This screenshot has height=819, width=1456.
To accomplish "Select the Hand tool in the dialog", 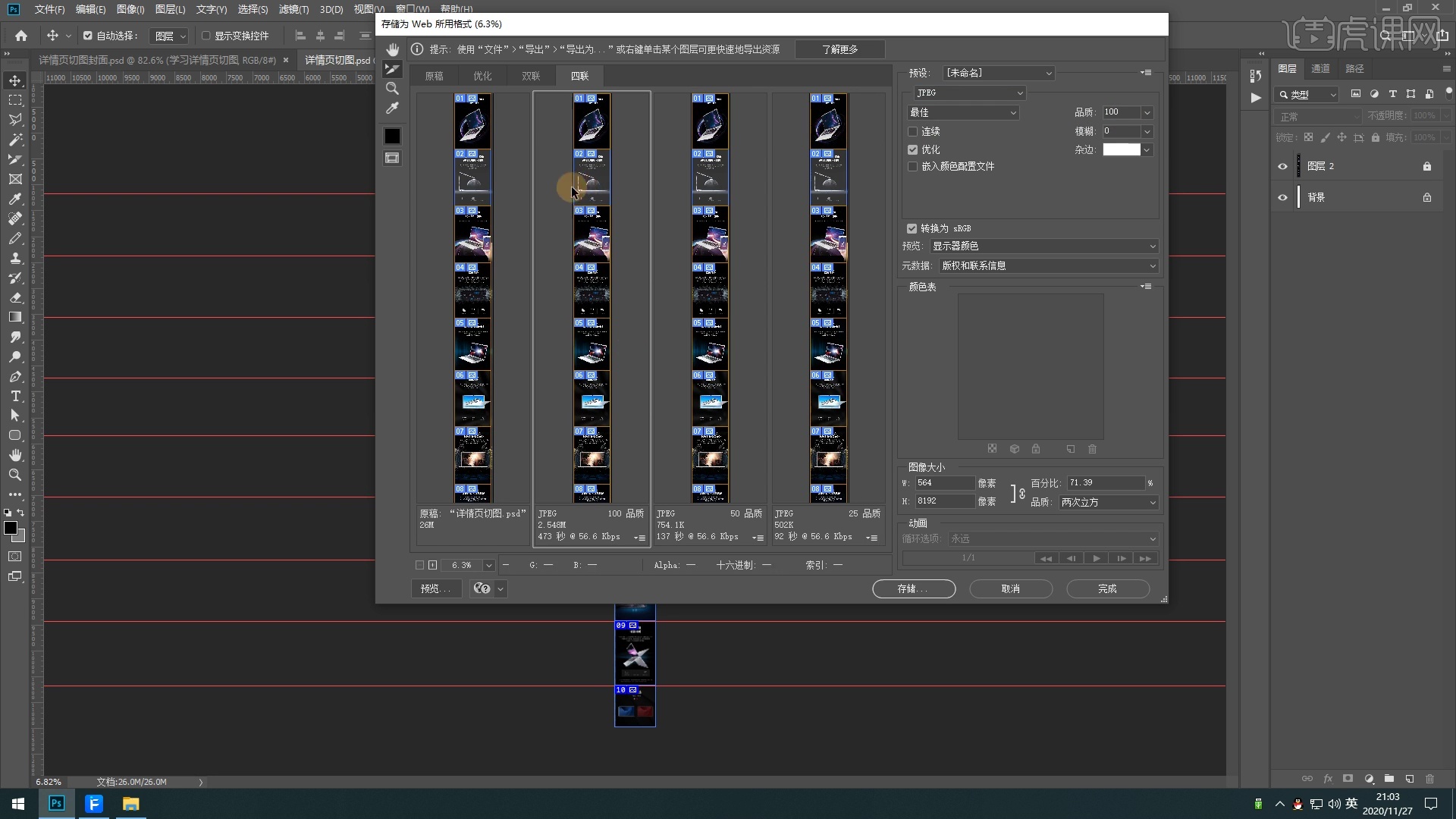I will (392, 50).
